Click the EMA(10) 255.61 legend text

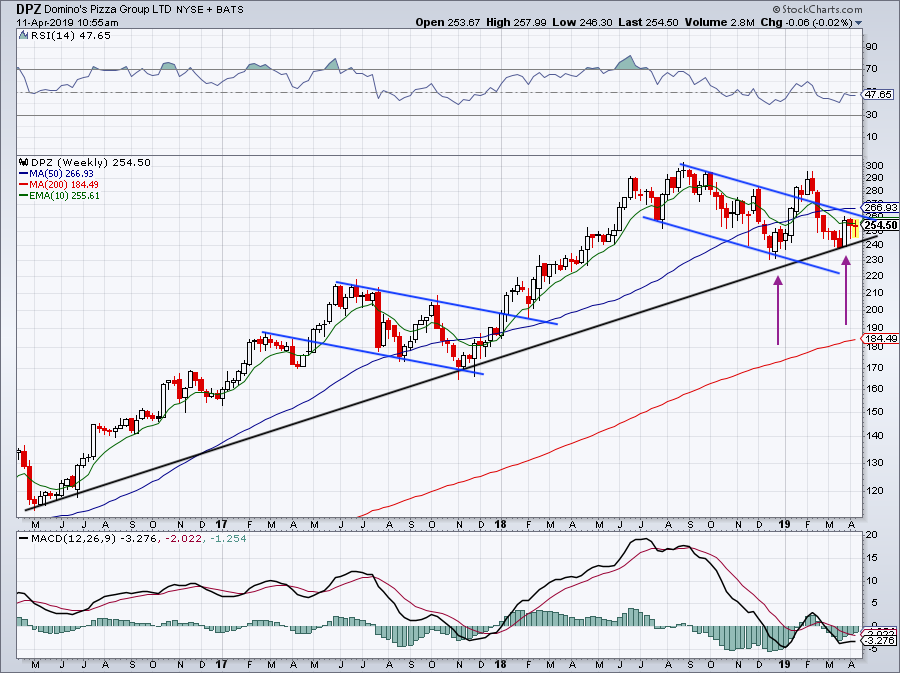point(64,196)
